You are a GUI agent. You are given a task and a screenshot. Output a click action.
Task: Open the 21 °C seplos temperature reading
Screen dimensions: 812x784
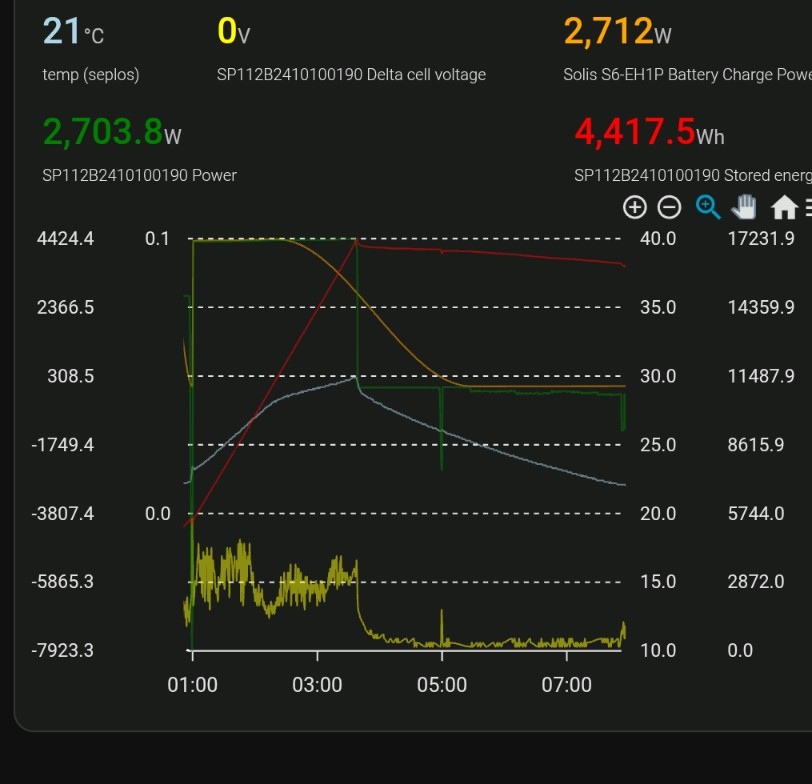[x=73, y=32]
